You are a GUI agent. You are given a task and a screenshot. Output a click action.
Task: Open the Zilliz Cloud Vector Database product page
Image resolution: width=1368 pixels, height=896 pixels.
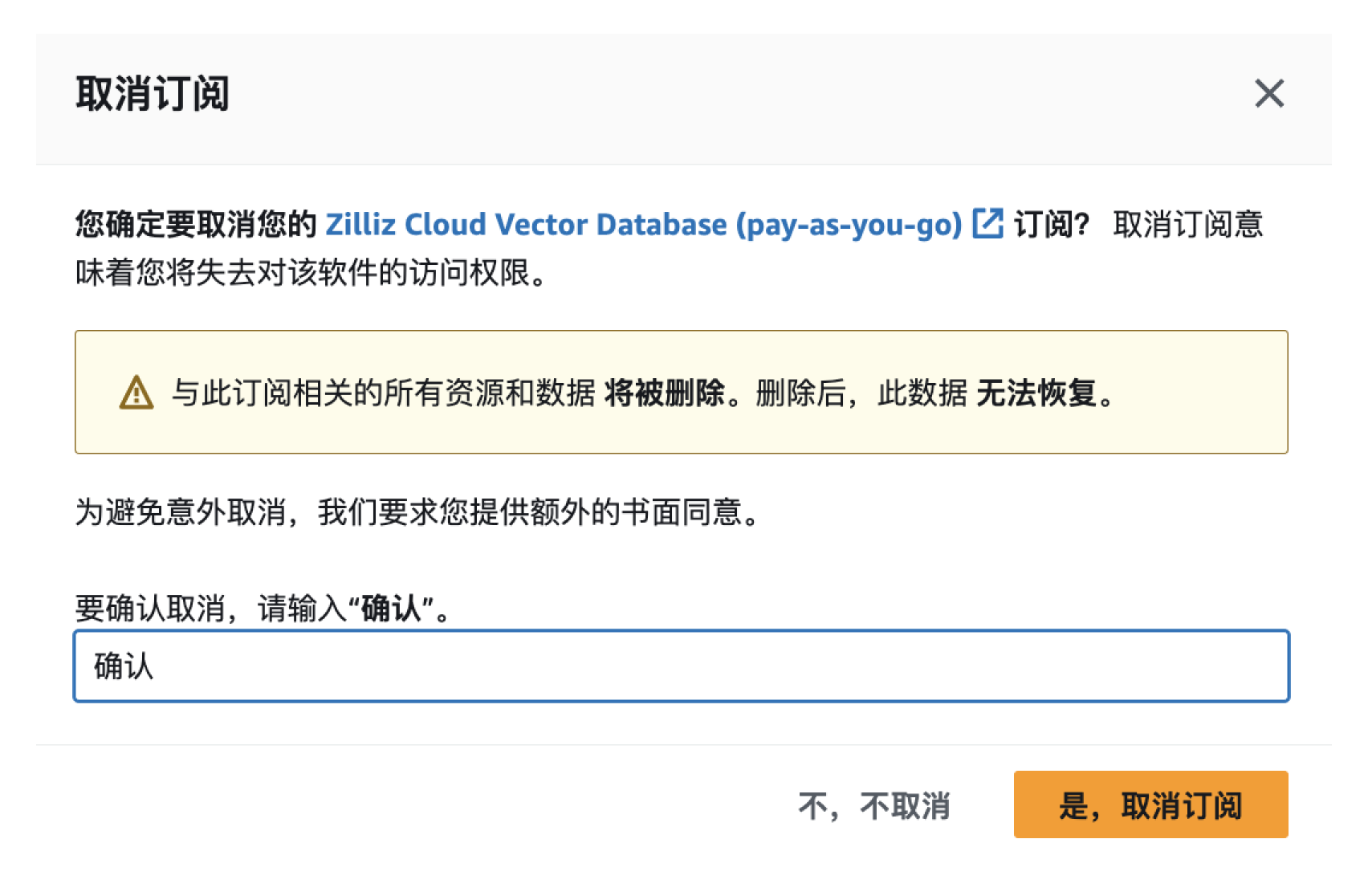pyautogui.click(x=642, y=225)
